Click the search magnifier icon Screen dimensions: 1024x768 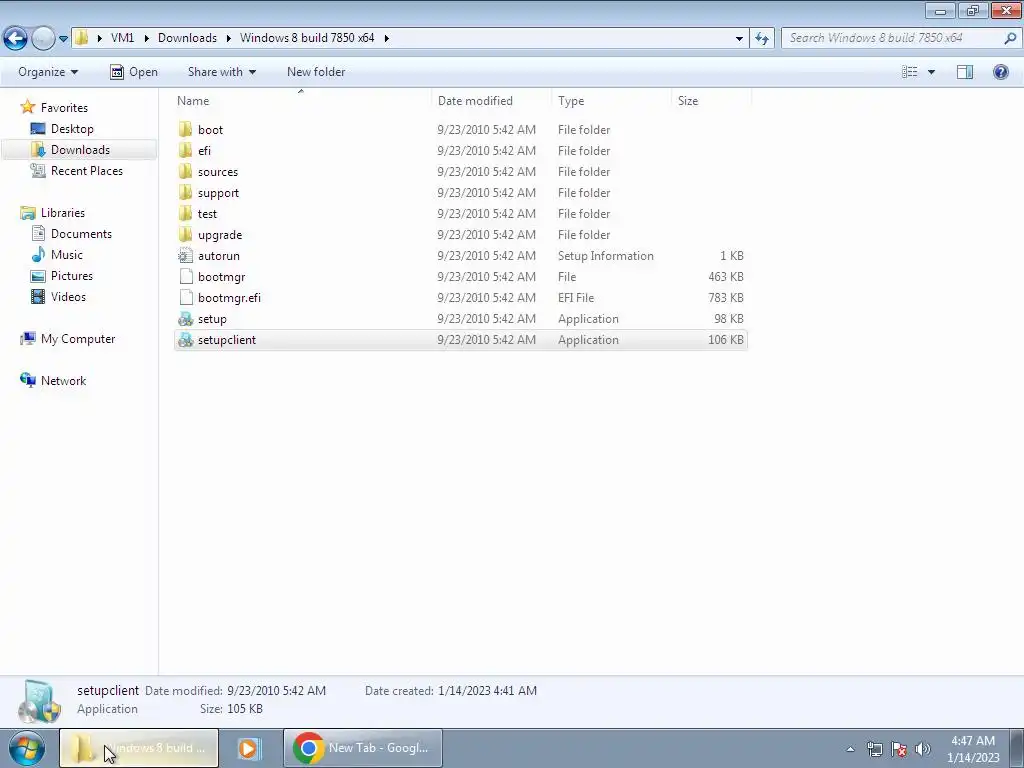1010,38
